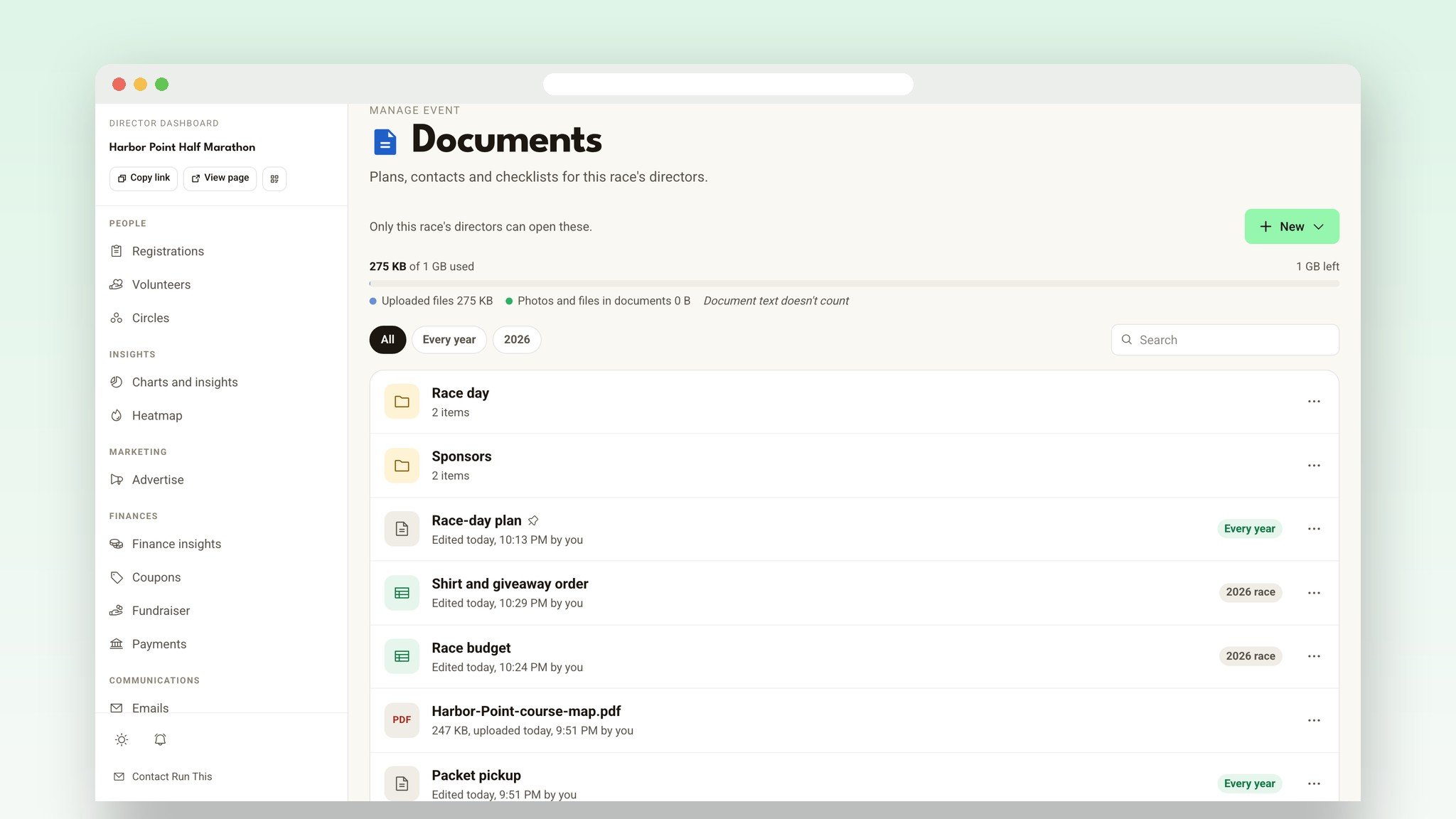Screen dimensions: 1456x819
Task: Toggle the light theme sun icon
Action: coord(122,740)
